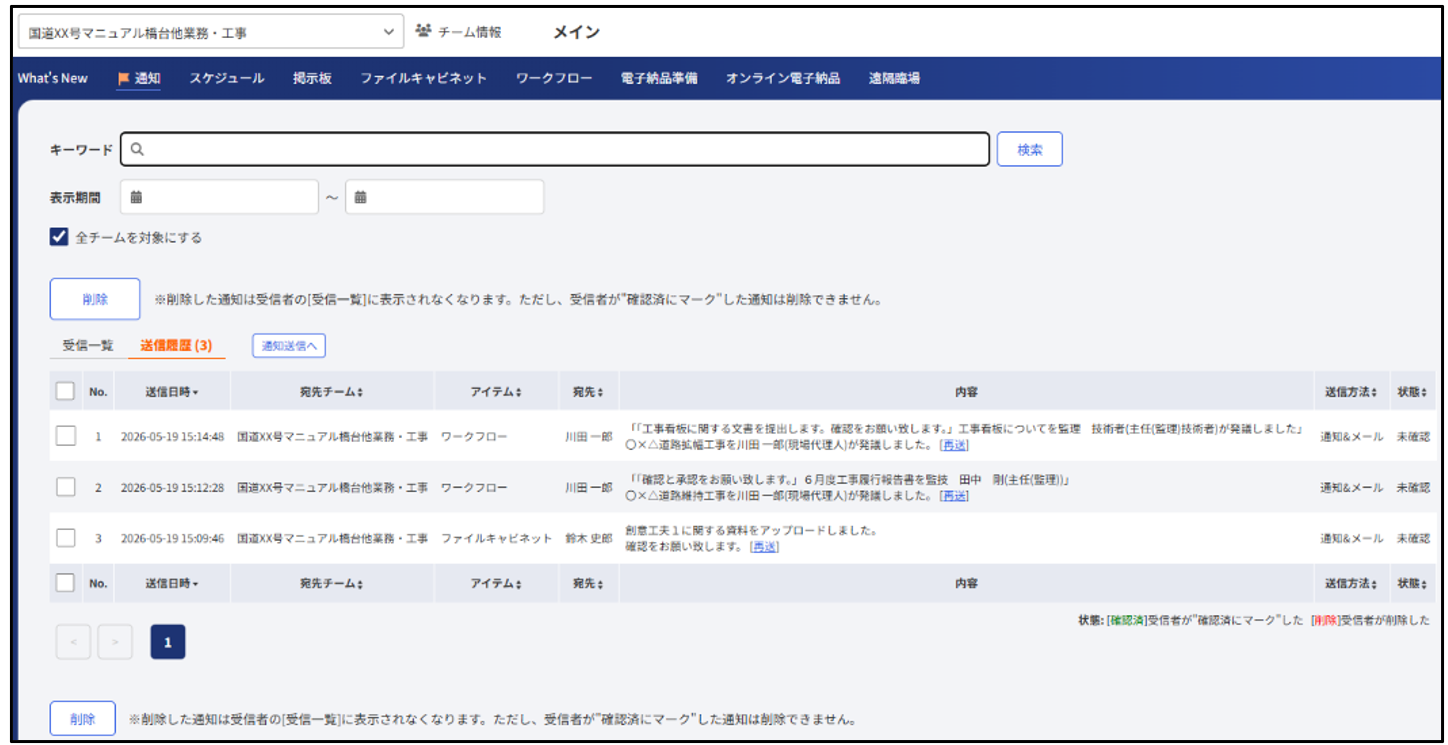Click timestamp 2026-05-19 15:14:48
This screenshot has width=1448, height=745.
pyautogui.click(x=172, y=437)
